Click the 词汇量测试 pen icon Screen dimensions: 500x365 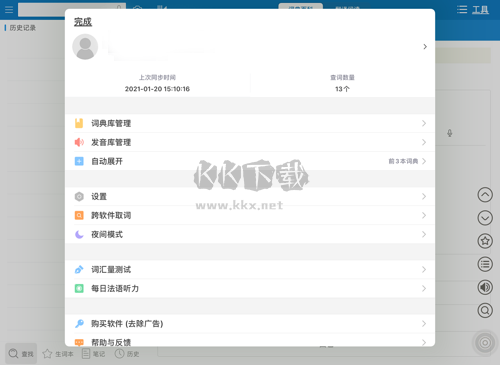tap(79, 269)
